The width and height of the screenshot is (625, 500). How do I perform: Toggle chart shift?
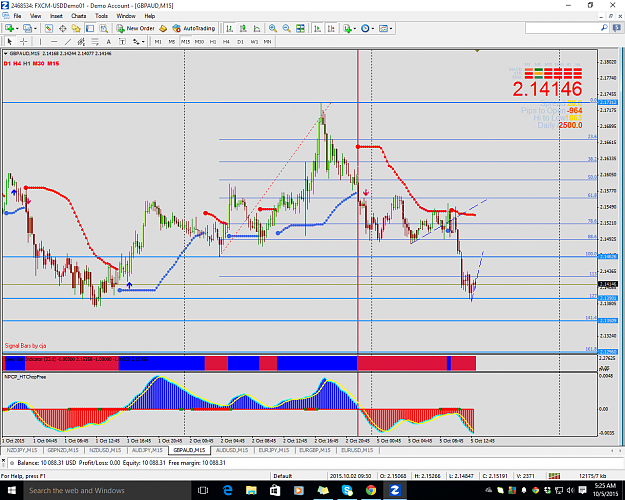pos(331,28)
